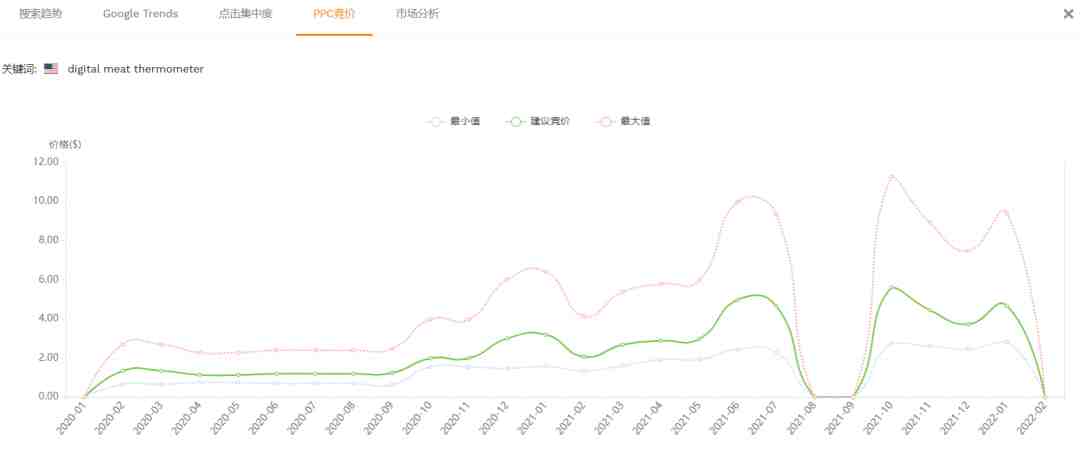Click the zero data point at 2021-08
Screen dimensions: 1080x454
tap(815, 396)
